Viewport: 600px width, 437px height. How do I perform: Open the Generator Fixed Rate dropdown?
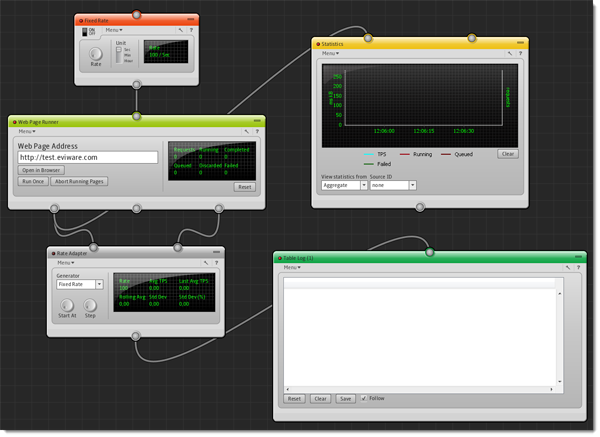point(80,284)
